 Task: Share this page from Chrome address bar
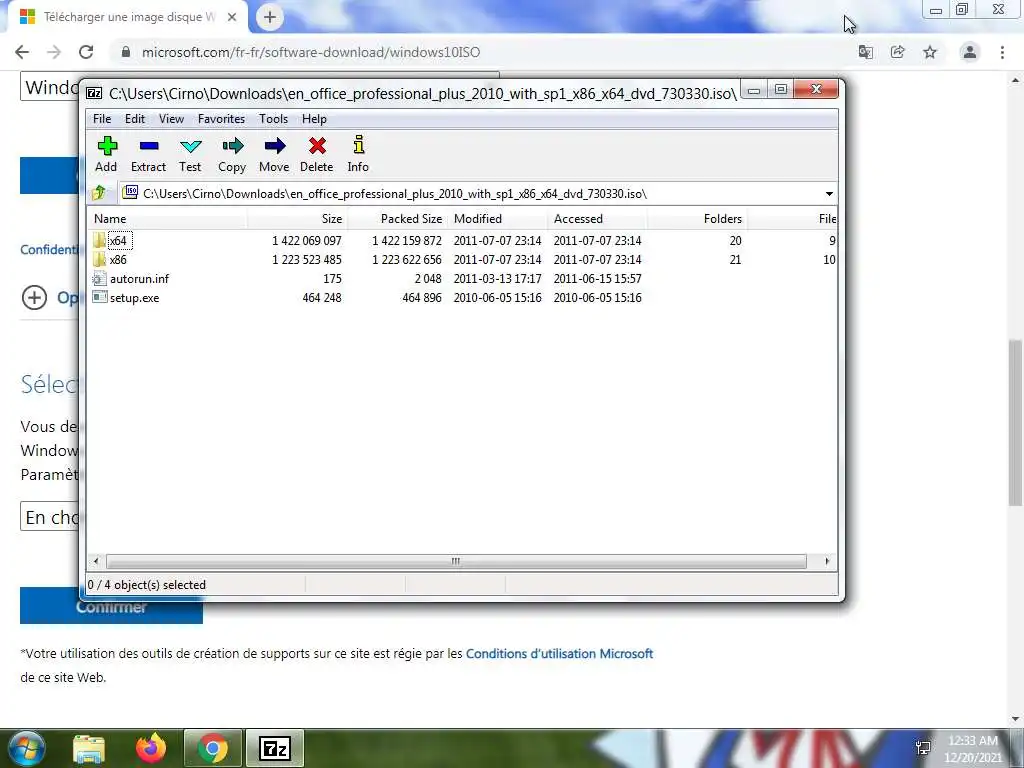click(898, 52)
